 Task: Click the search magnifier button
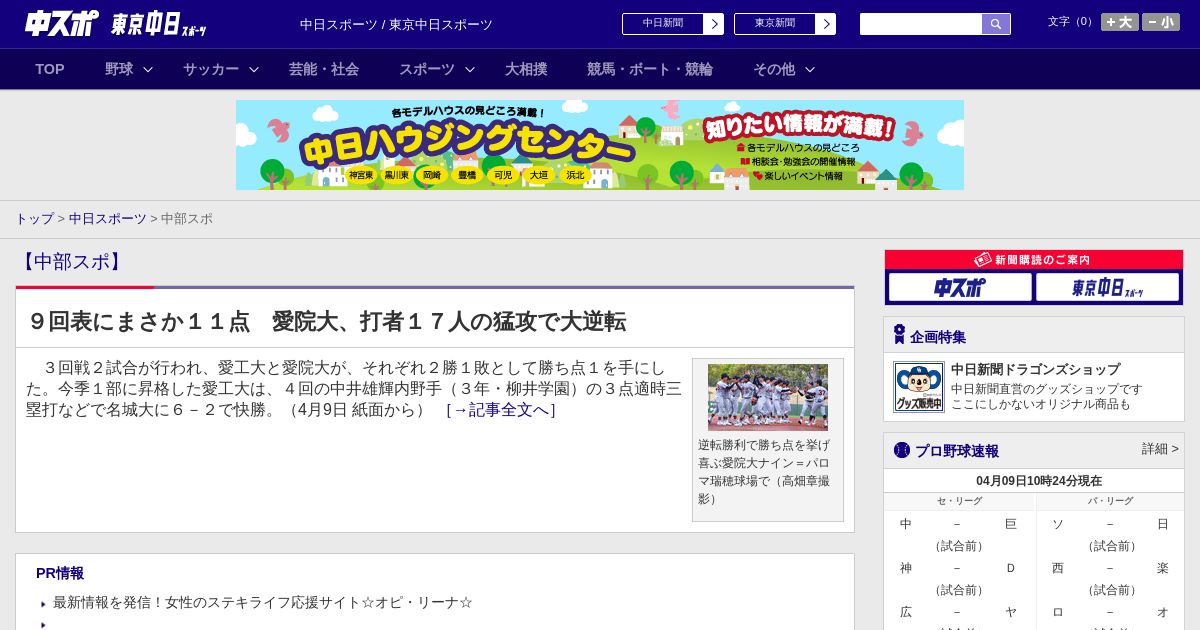point(996,24)
